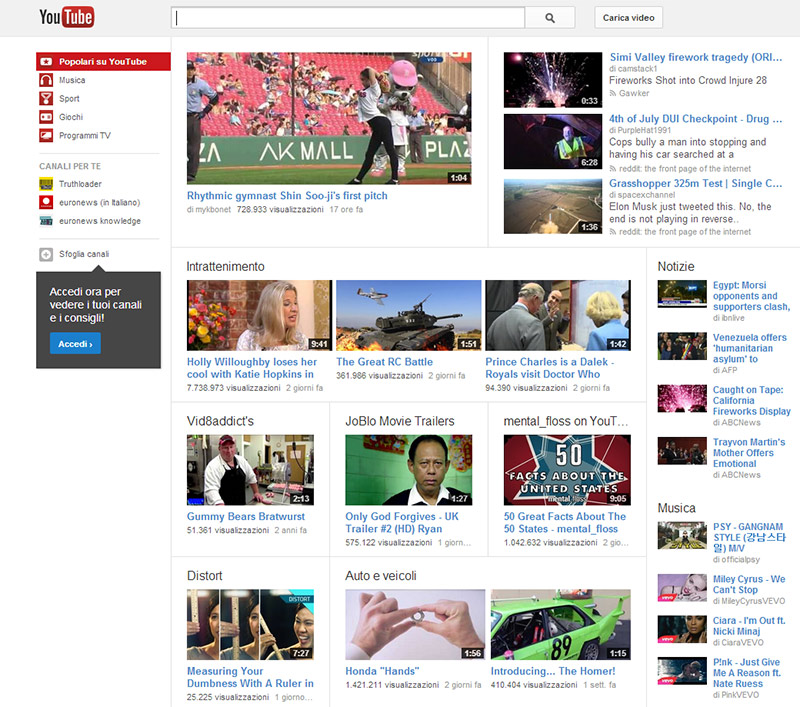The image size is (800, 707).
Task: Open the officialpsy channel link
Action: tap(740, 560)
